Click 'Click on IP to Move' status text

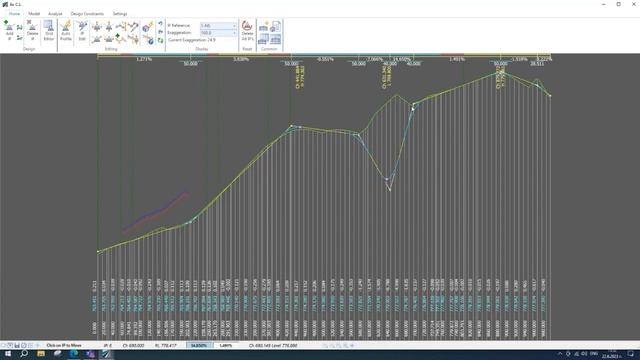click(x=64, y=345)
